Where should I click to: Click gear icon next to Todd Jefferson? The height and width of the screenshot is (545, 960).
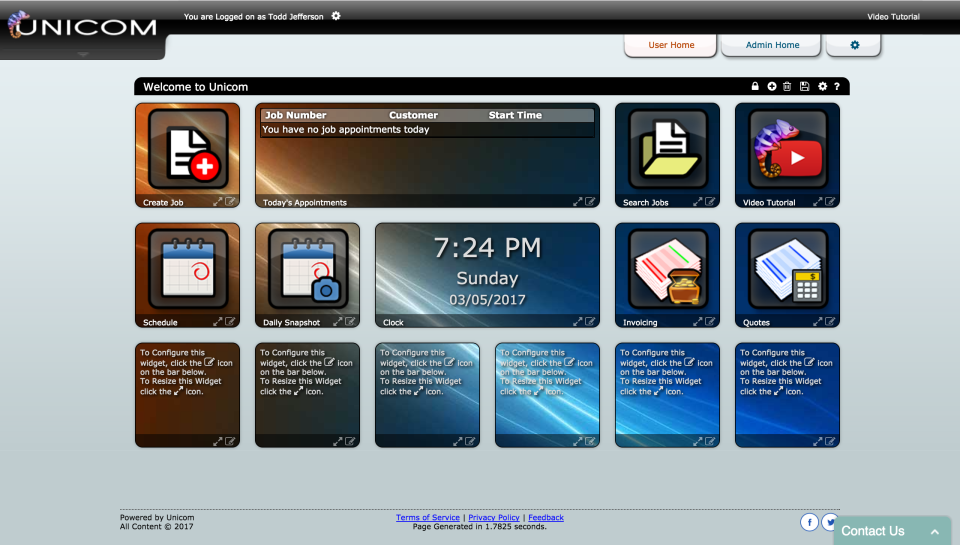pos(336,16)
